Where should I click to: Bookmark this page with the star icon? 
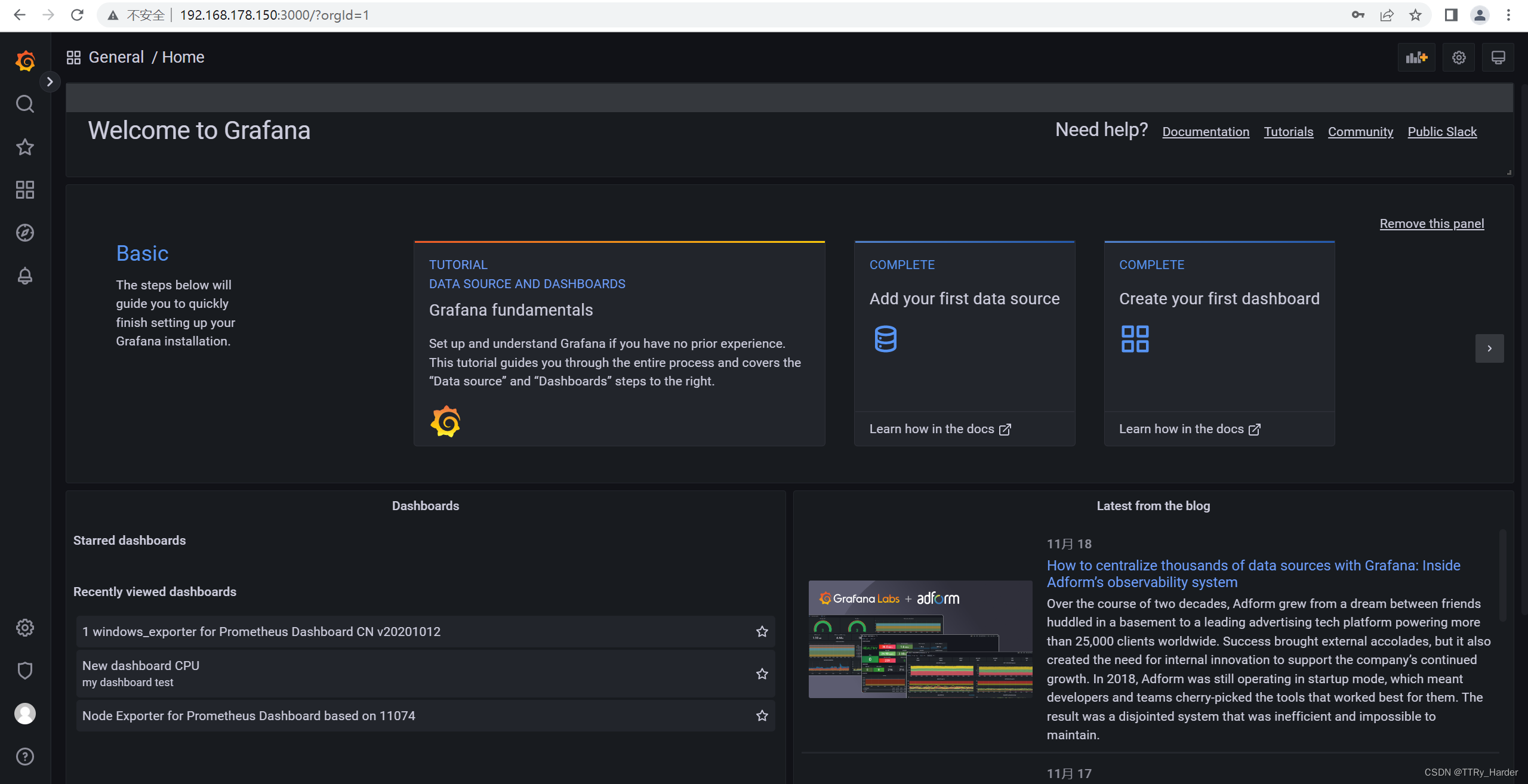tap(1415, 15)
